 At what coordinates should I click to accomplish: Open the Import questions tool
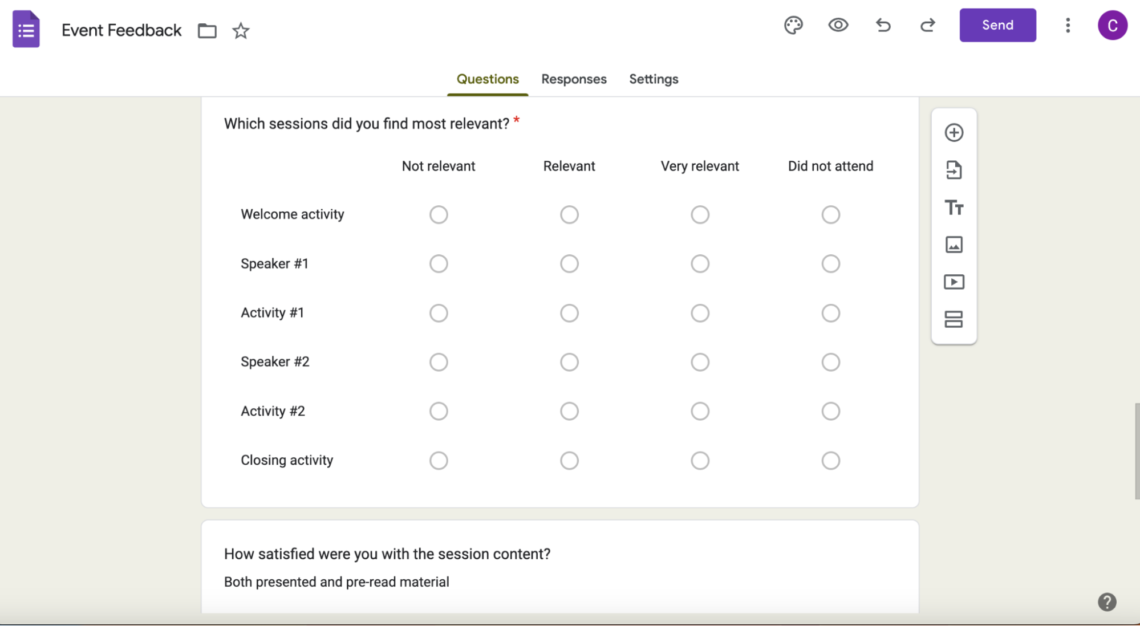(954, 169)
